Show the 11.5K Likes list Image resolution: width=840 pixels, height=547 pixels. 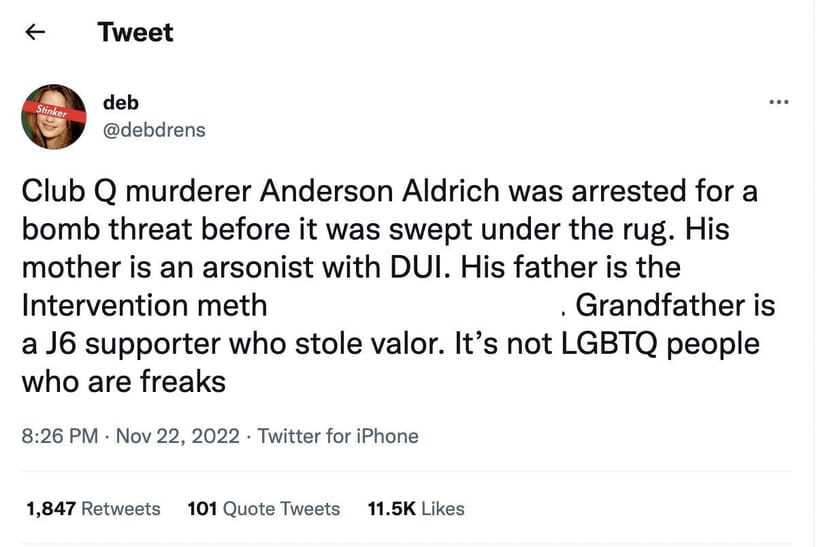(x=416, y=509)
